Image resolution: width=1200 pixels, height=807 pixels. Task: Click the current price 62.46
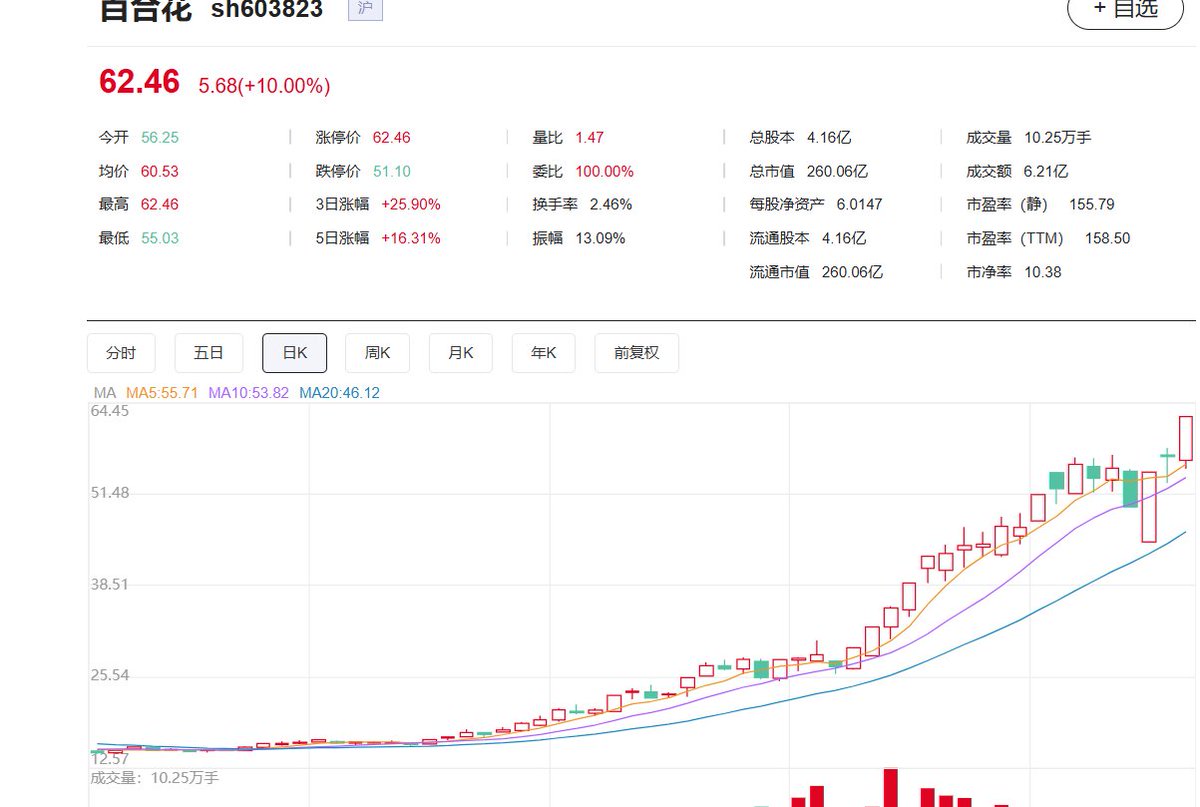139,82
